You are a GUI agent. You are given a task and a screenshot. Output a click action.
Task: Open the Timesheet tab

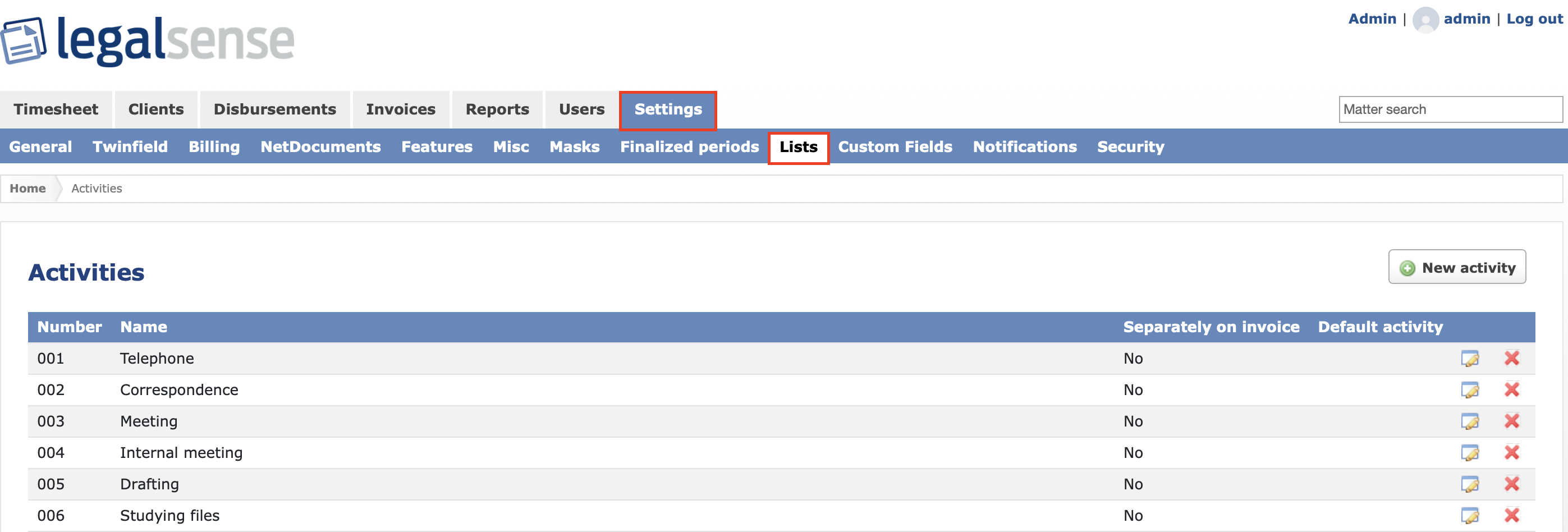pos(56,109)
